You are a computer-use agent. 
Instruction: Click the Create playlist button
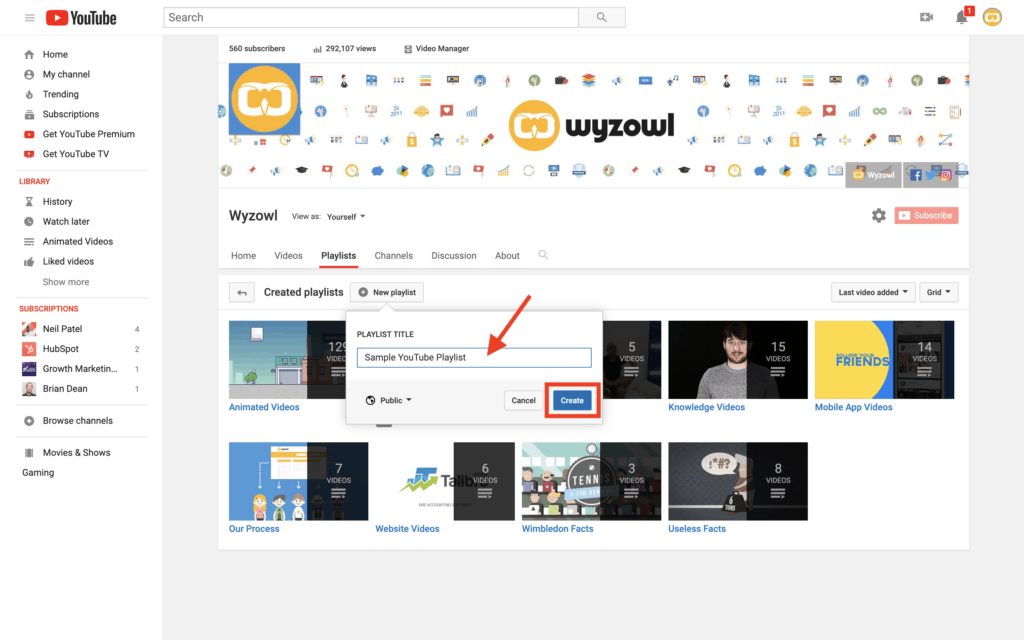tap(572, 400)
